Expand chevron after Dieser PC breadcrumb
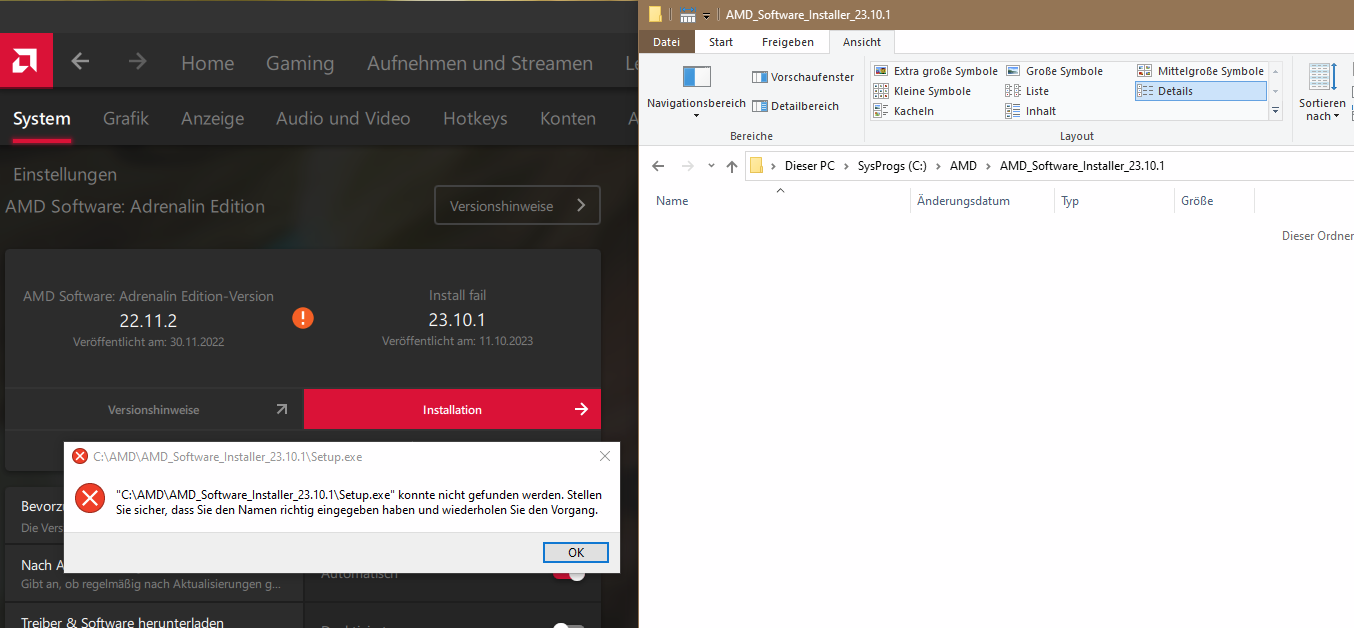The height and width of the screenshot is (628, 1354). tap(846, 166)
